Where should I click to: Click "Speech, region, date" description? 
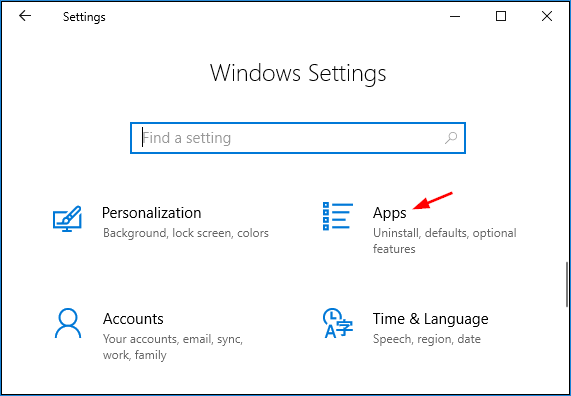[x=427, y=339]
